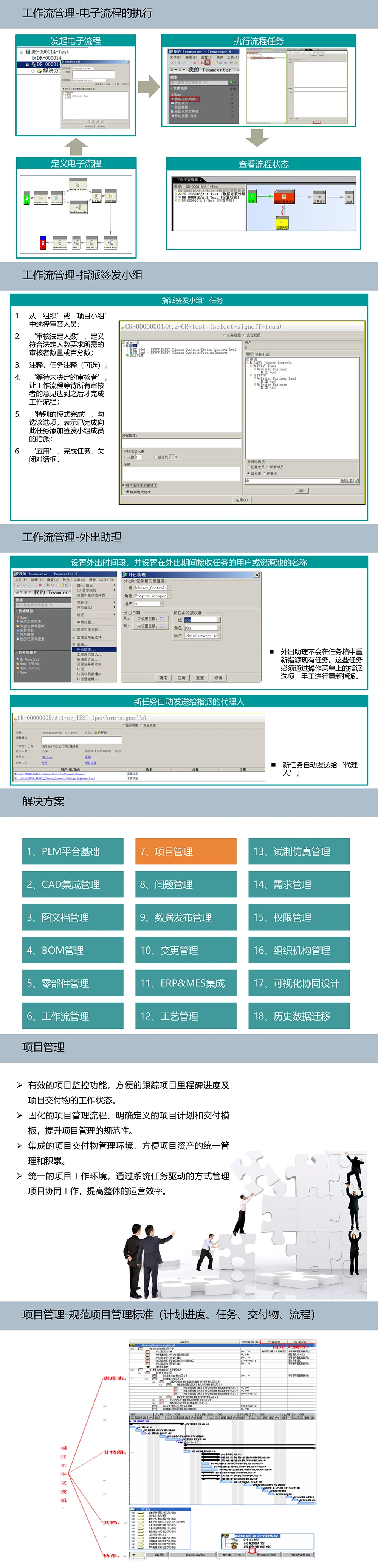Click the green start node in workflow definition
The width and height of the screenshot is (378, 1568).
tap(26, 199)
